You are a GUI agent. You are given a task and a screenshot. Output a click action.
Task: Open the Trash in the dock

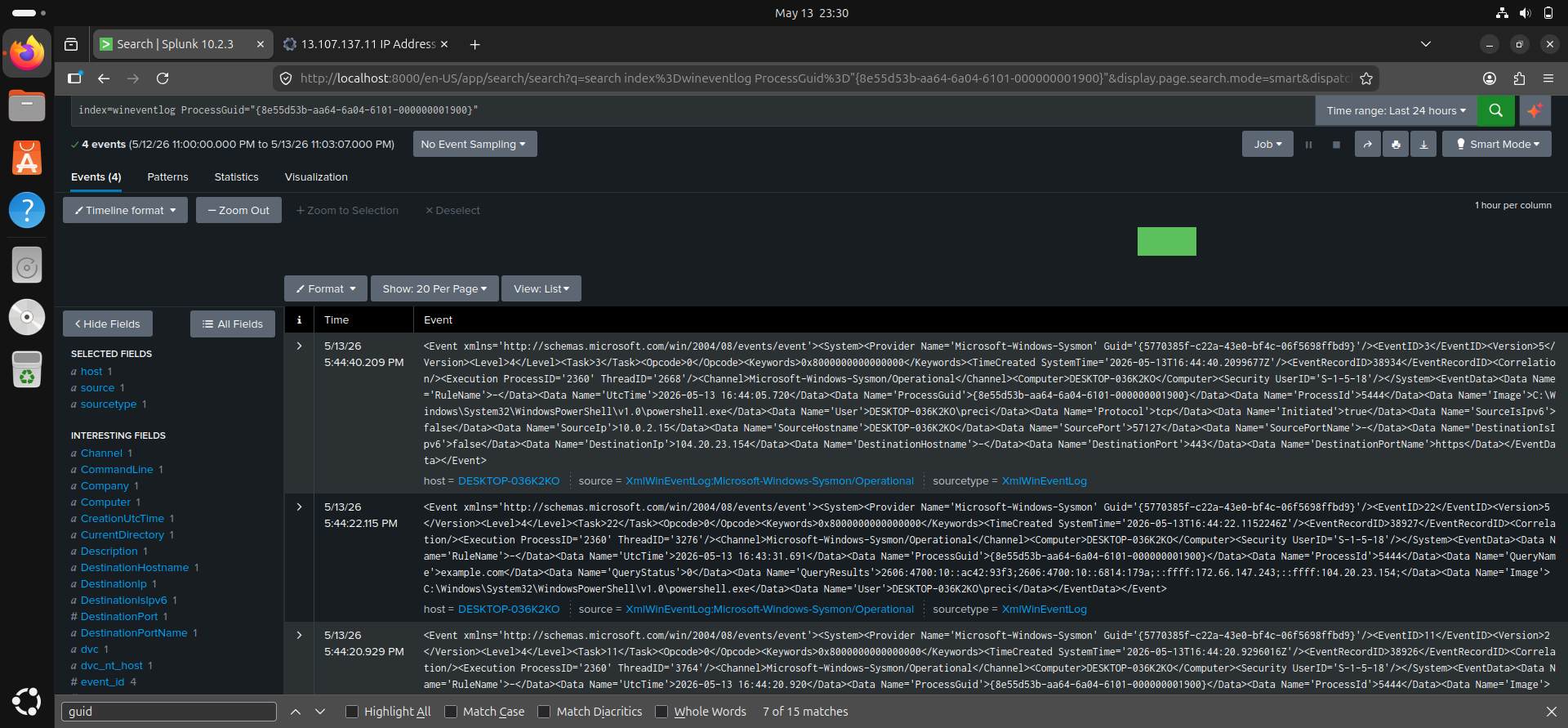click(x=27, y=370)
